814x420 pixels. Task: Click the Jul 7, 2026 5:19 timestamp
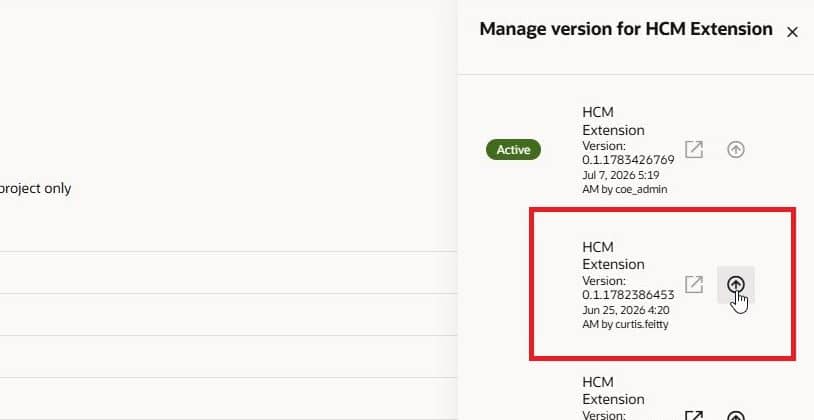point(621,175)
